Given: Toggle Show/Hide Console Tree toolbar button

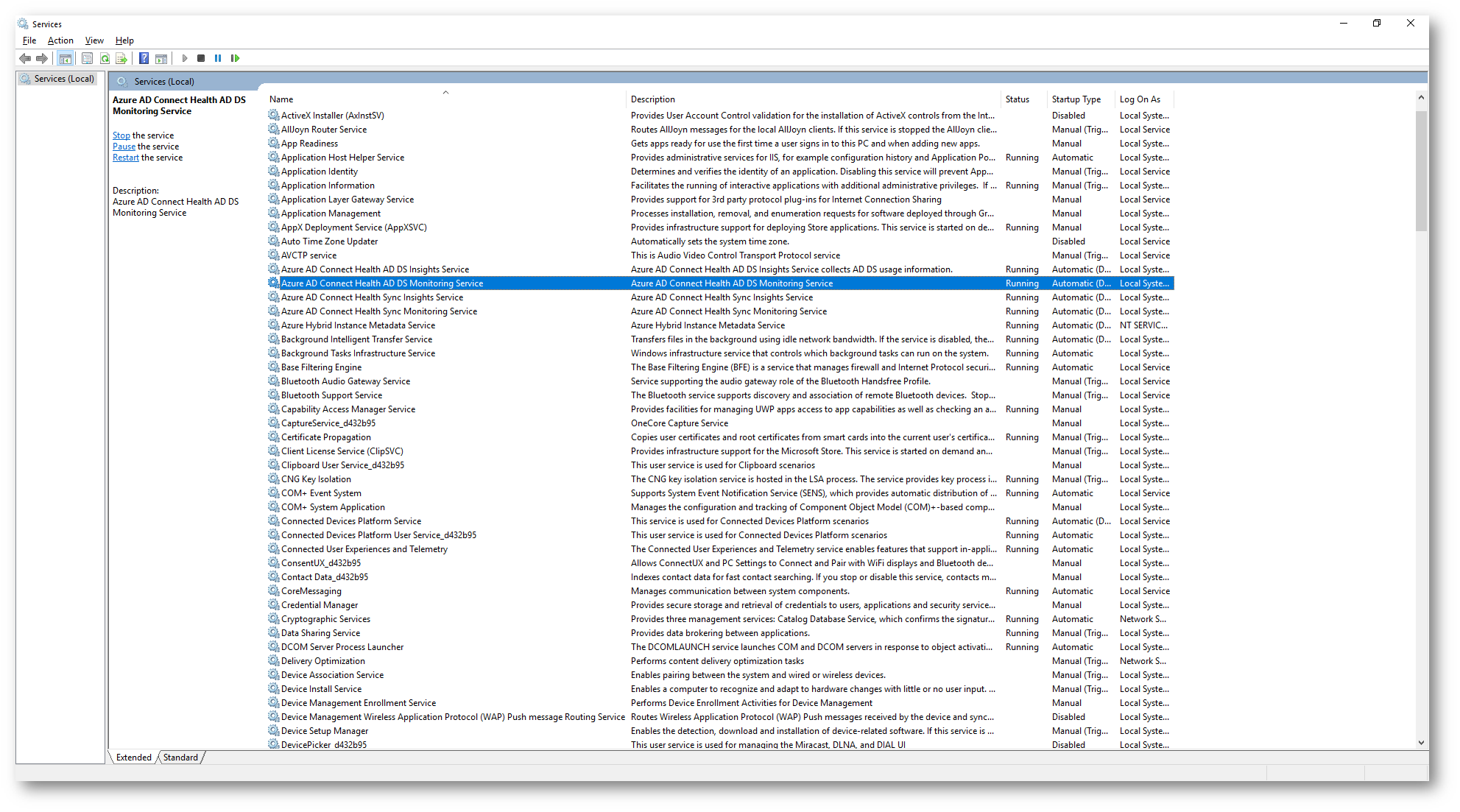Looking at the screenshot, I should coord(66,58).
